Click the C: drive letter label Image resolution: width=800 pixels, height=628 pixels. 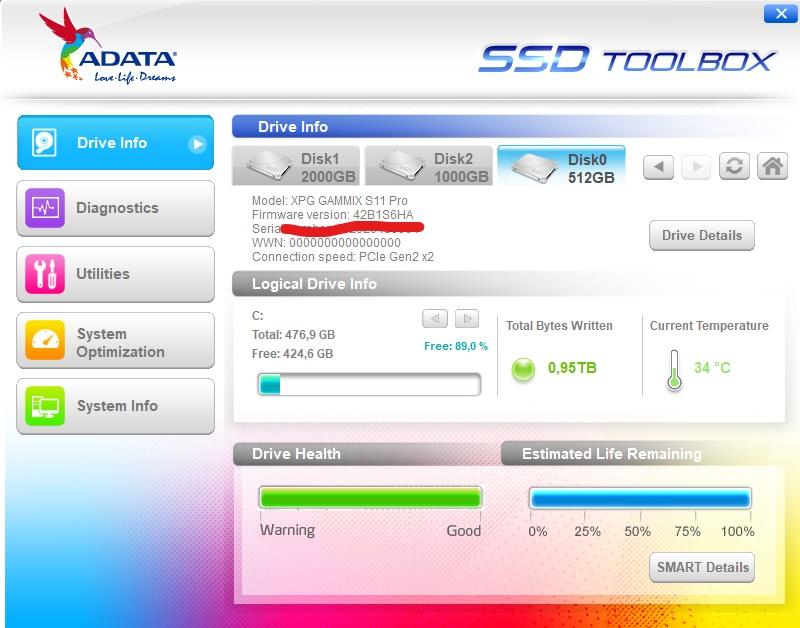pos(258,316)
